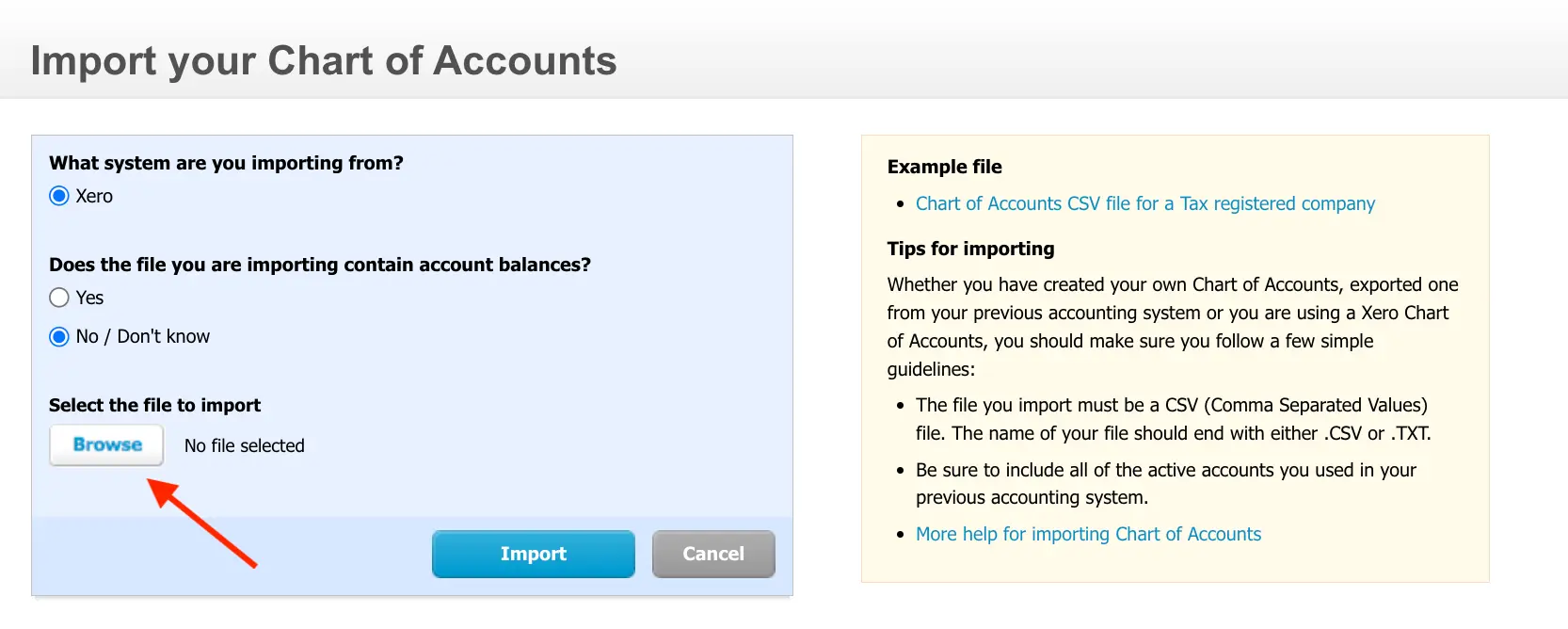1568x629 pixels.
Task: Click the active accounts tip bullet point
Action: click(1165, 483)
